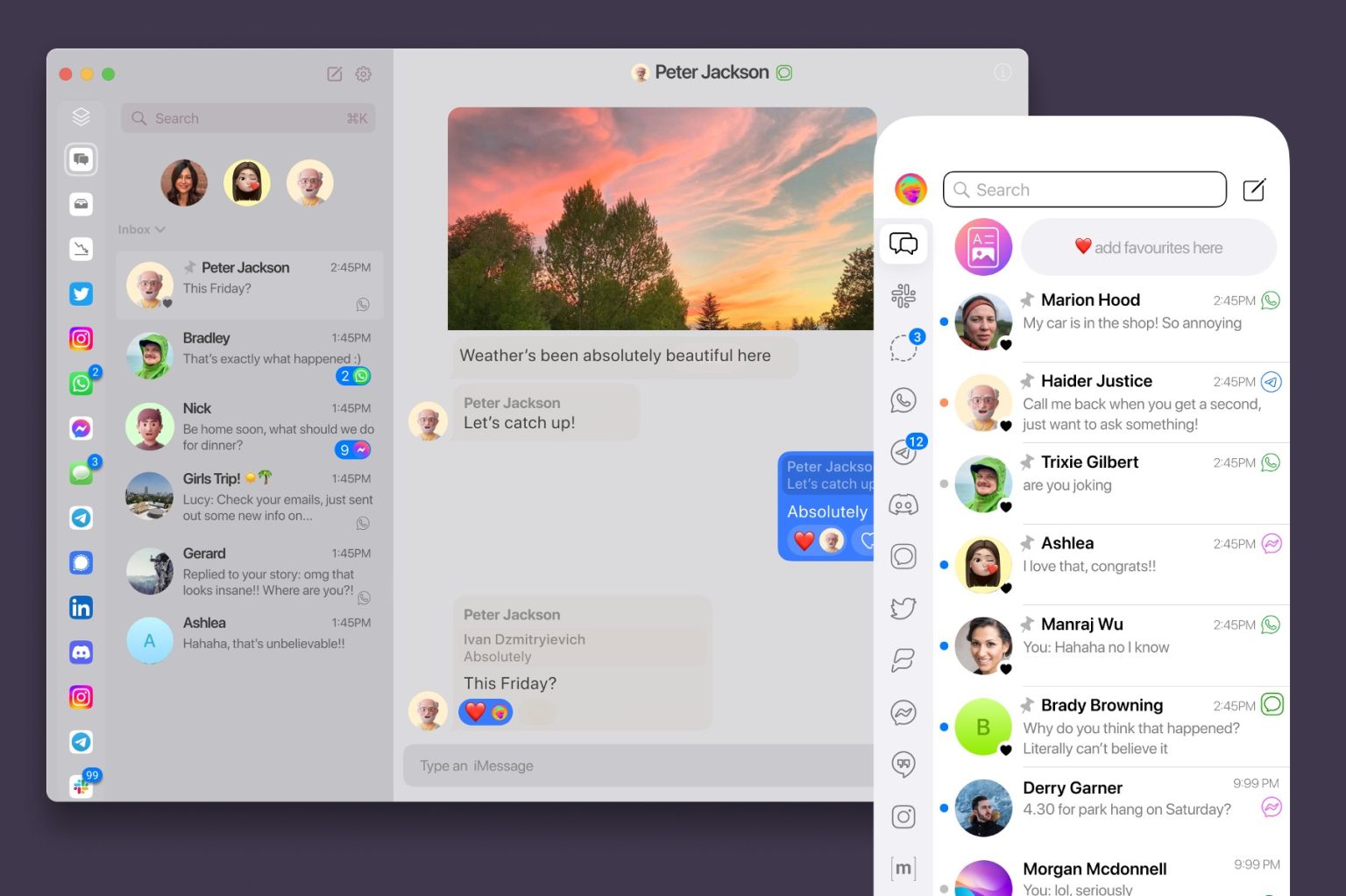Open Google Chat quote-bubble icon in mobile sidebar
1346x896 pixels.
tap(903, 765)
